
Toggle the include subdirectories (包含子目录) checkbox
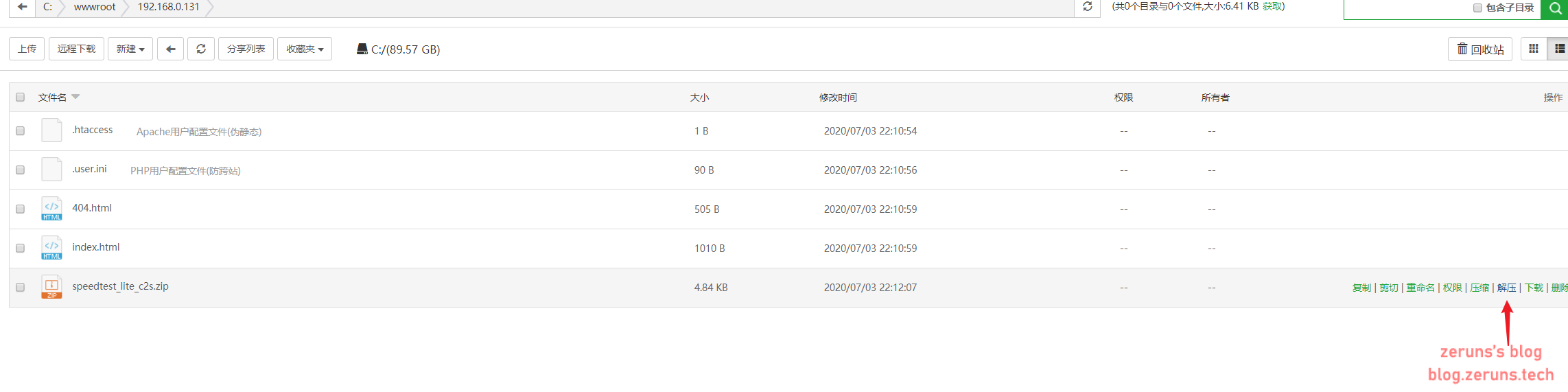[1477, 8]
